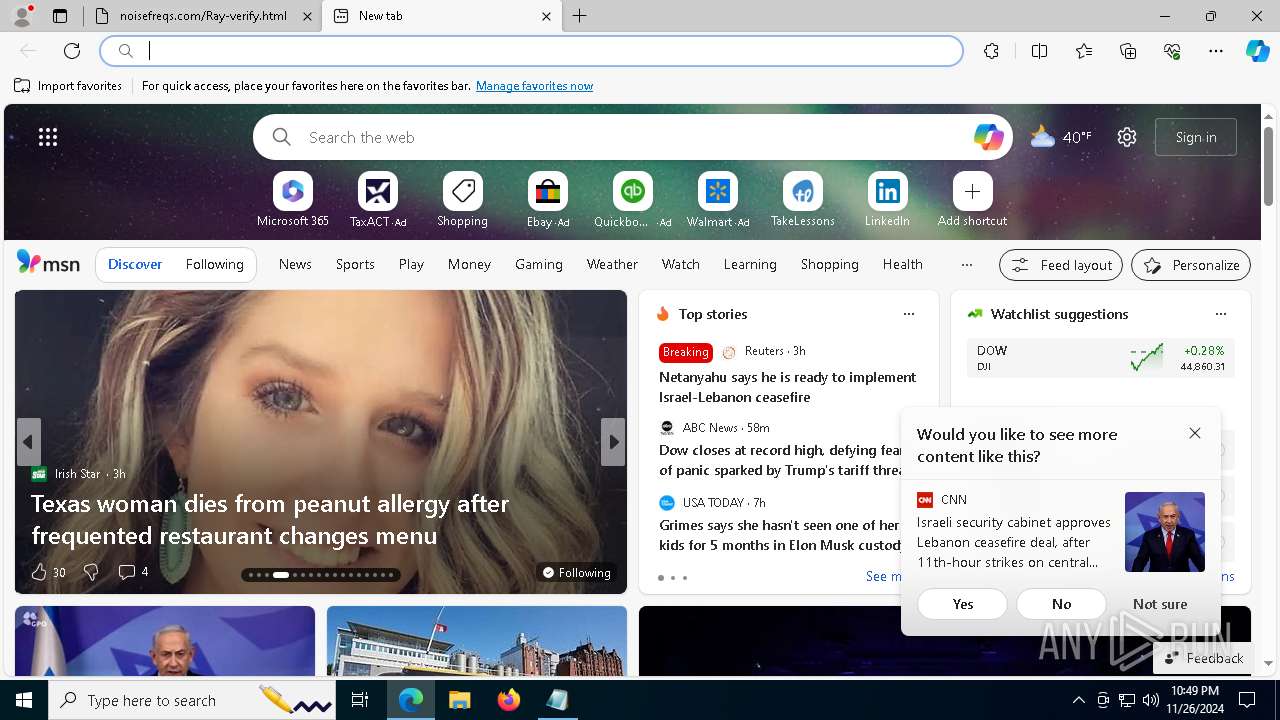Image resolution: width=1280 pixels, height=720 pixels.
Task: Switch to the Following tab
Action: [x=214, y=264]
